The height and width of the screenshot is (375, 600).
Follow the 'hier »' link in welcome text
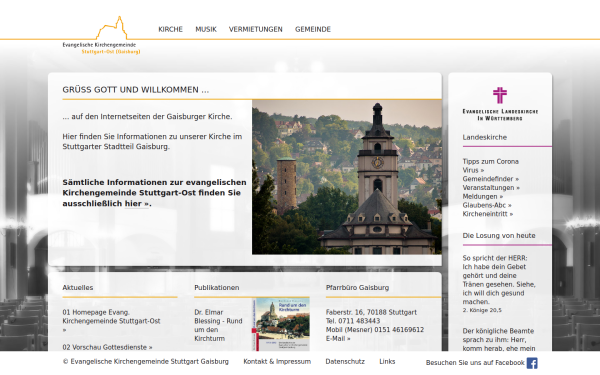pyautogui.click(x=137, y=204)
